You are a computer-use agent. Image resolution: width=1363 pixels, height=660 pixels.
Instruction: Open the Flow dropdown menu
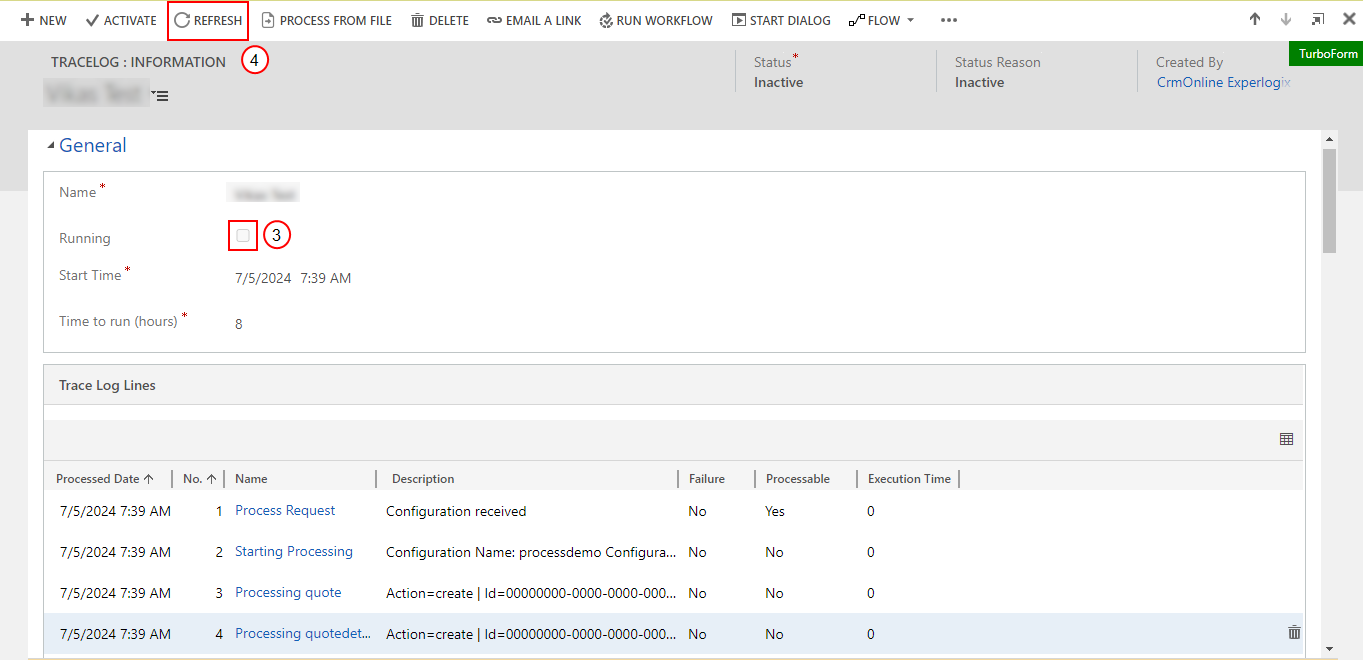click(x=881, y=20)
